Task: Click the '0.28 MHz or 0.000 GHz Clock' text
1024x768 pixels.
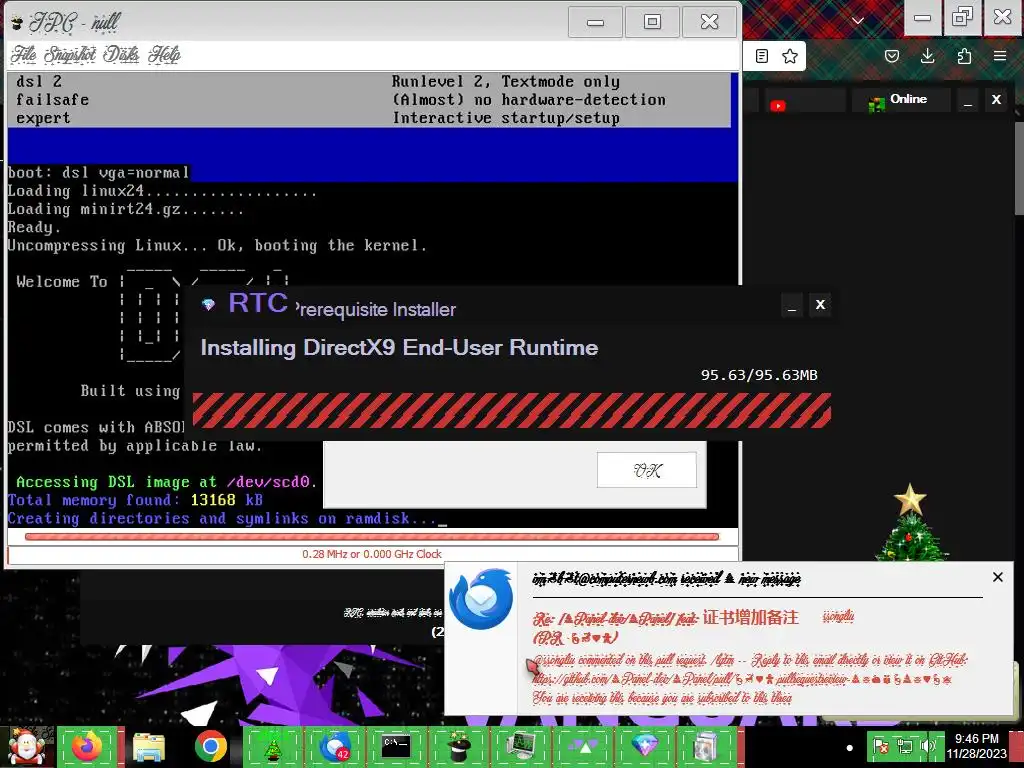Action: 372,554
